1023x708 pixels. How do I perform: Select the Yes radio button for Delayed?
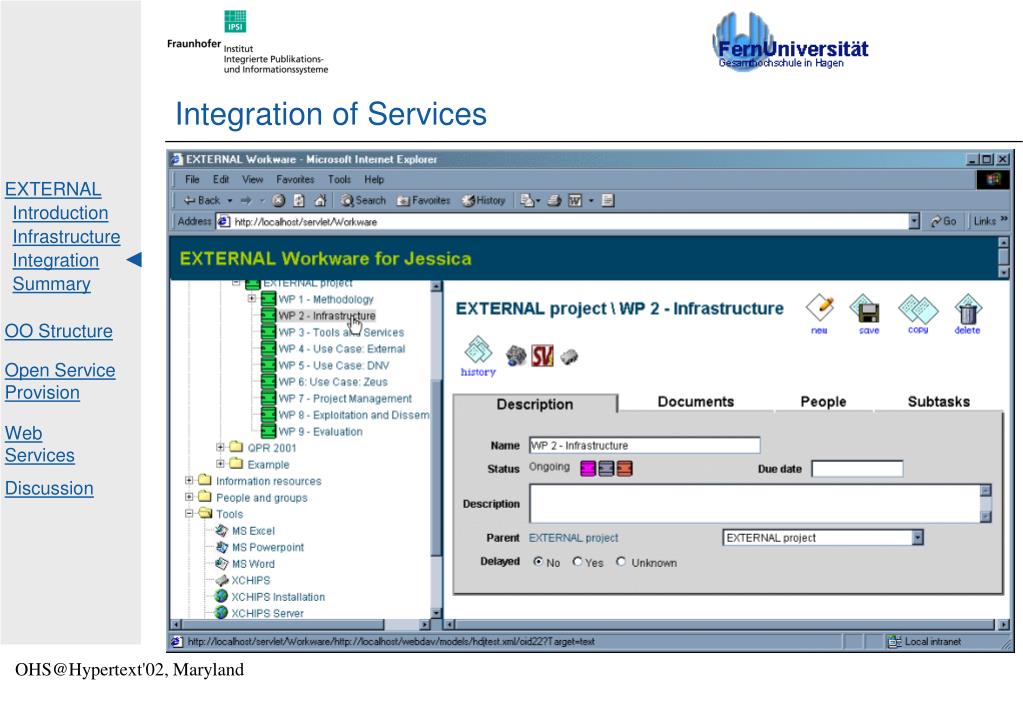[577, 561]
